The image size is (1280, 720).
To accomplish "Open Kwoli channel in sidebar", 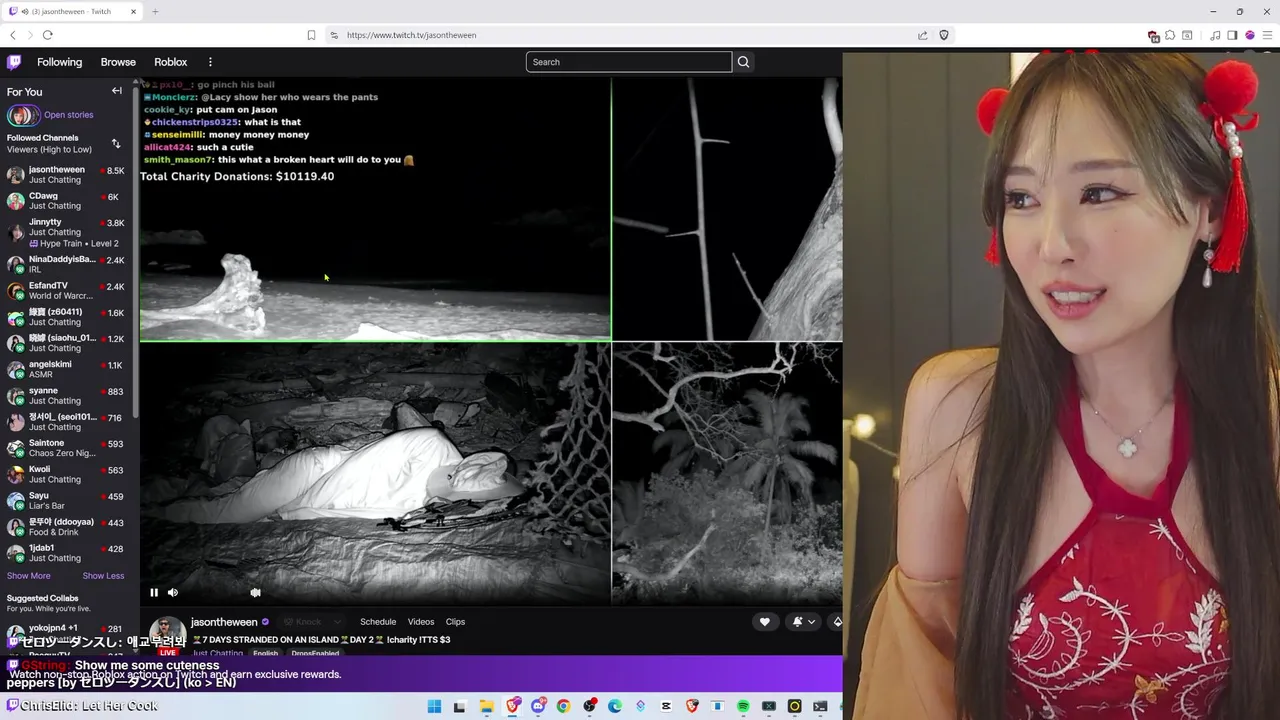I will pos(66,474).
